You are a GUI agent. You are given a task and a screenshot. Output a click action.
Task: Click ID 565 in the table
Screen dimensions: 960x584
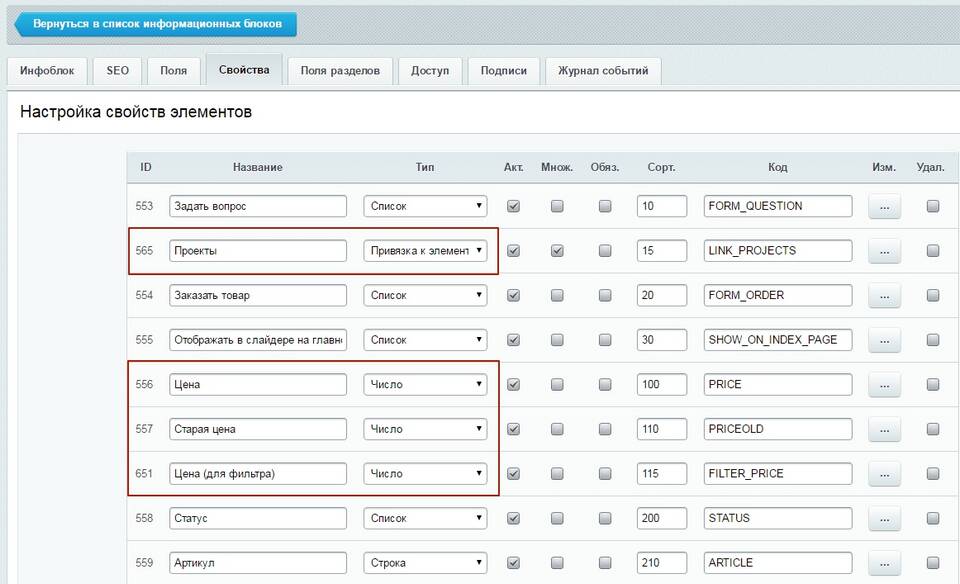click(144, 251)
